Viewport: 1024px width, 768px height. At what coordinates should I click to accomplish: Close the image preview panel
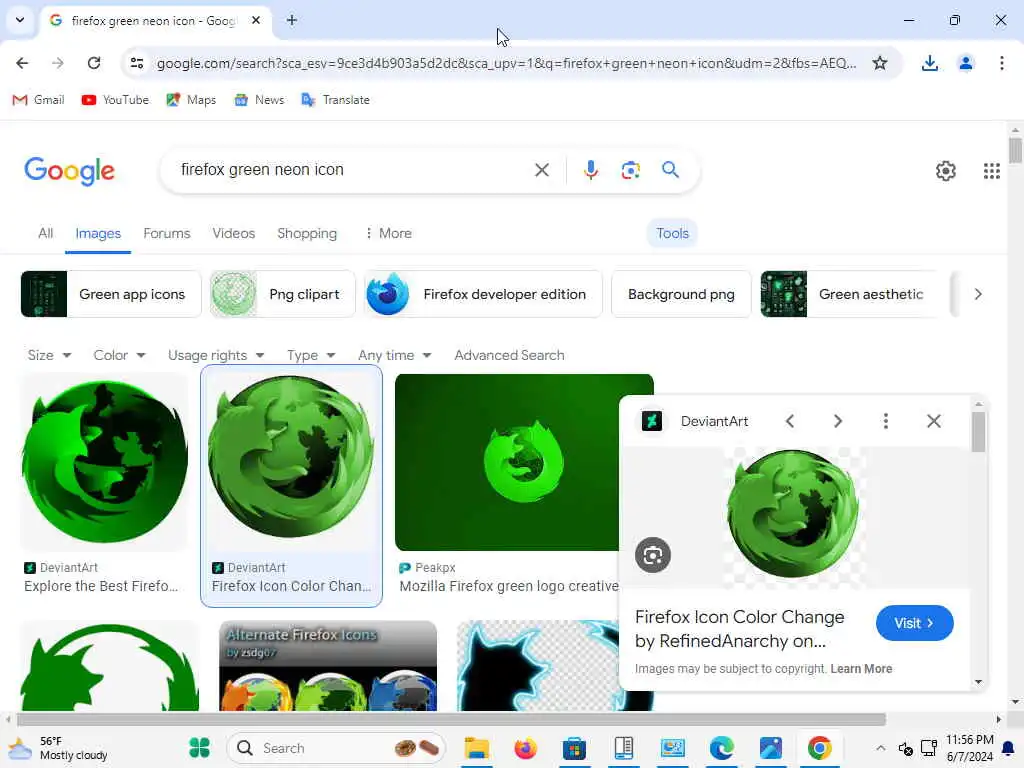[x=934, y=421]
